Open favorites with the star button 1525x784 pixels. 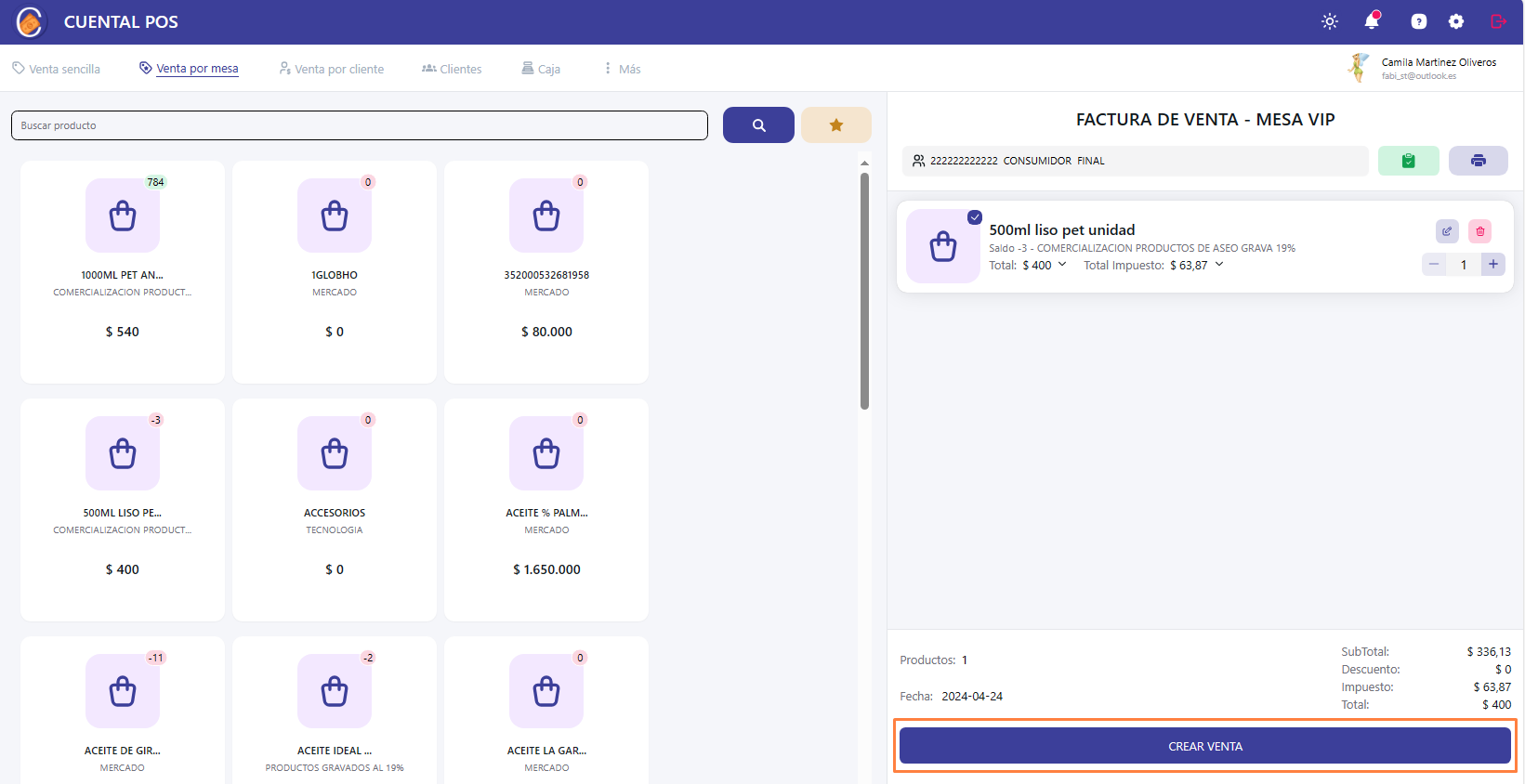835,125
